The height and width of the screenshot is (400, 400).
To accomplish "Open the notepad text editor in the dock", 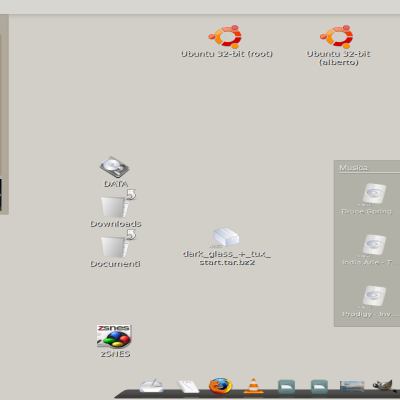I will (188, 387).
